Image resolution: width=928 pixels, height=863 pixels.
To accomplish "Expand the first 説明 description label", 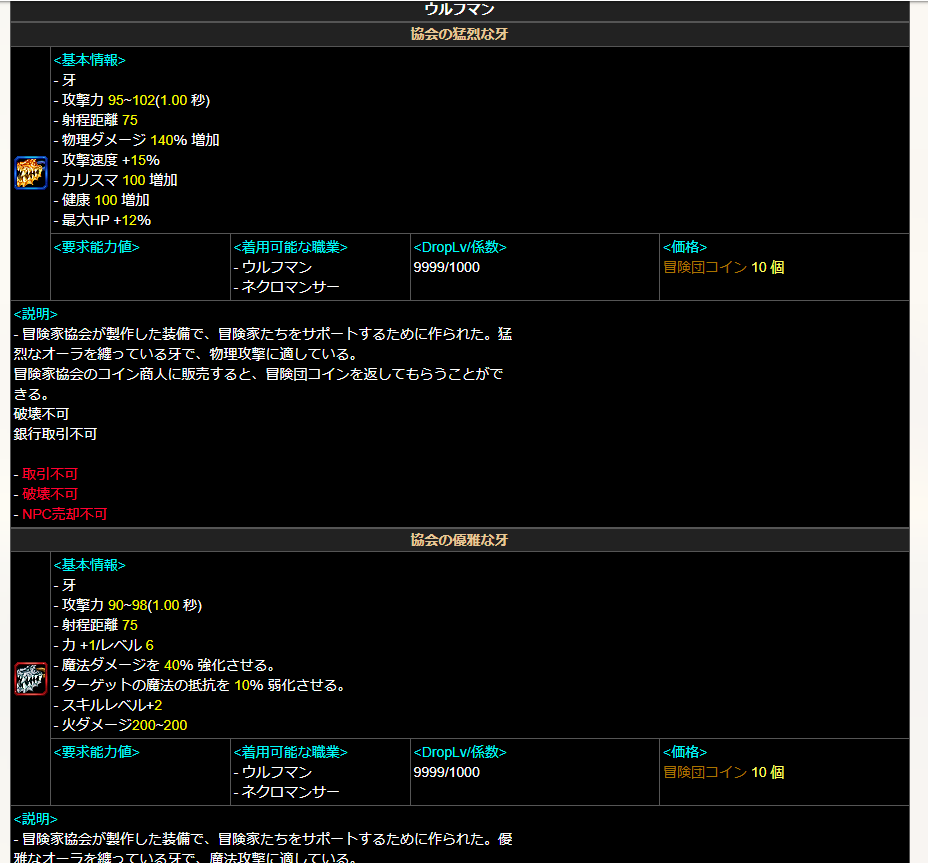I will point(35,313).
